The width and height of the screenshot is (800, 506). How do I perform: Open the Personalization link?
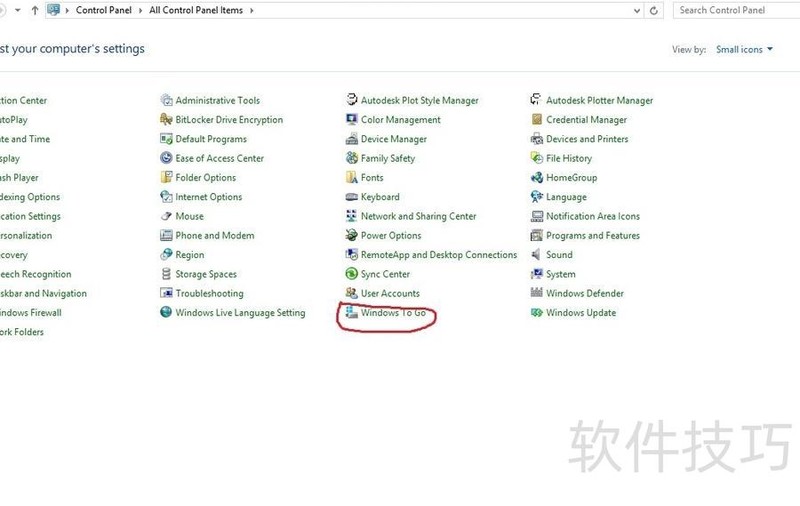[26, 236]
